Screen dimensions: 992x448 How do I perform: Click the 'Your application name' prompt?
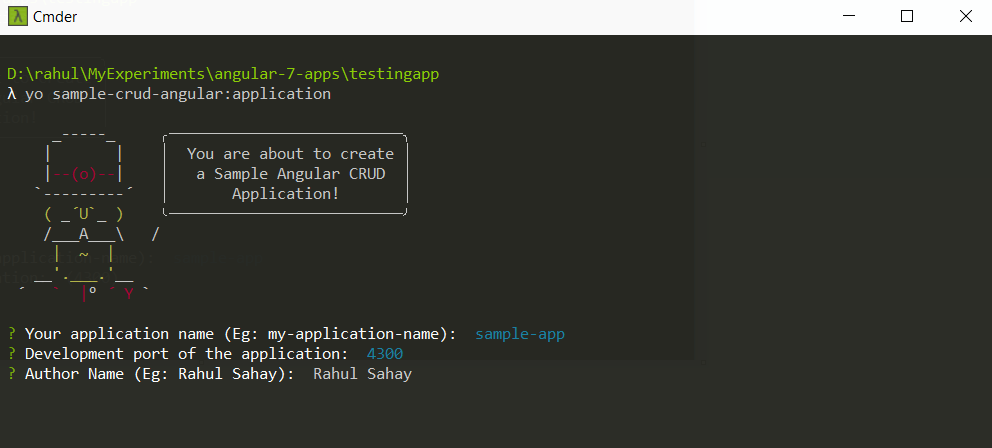click(x=240, y=334)
